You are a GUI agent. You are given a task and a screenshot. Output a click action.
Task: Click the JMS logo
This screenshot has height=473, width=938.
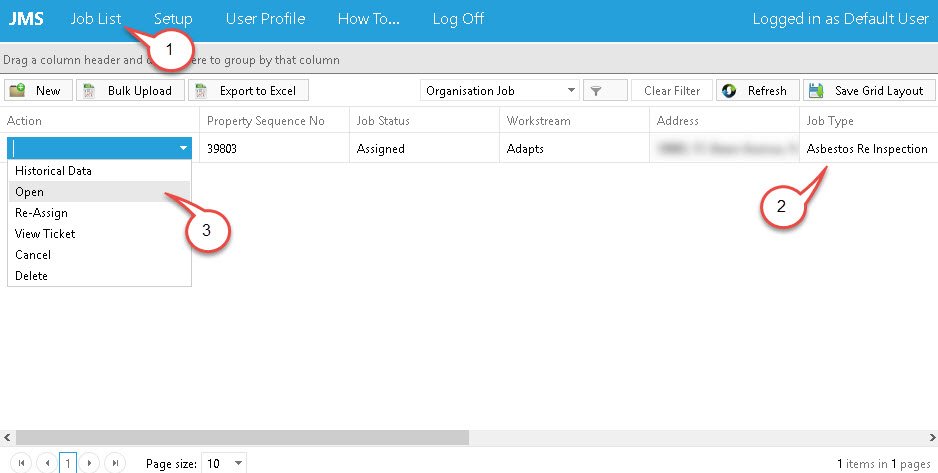(26, 19)
